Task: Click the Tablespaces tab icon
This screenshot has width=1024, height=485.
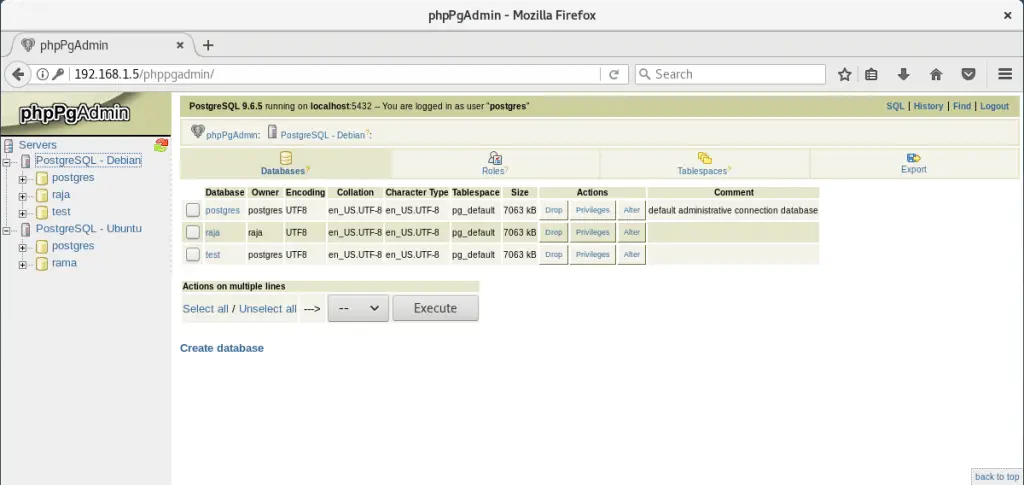Action: 705,158
